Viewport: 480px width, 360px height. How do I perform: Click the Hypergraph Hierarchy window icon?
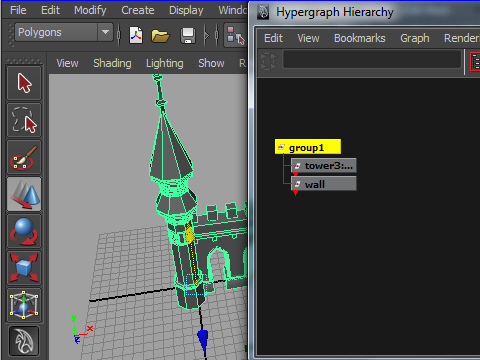click(263, 12)
